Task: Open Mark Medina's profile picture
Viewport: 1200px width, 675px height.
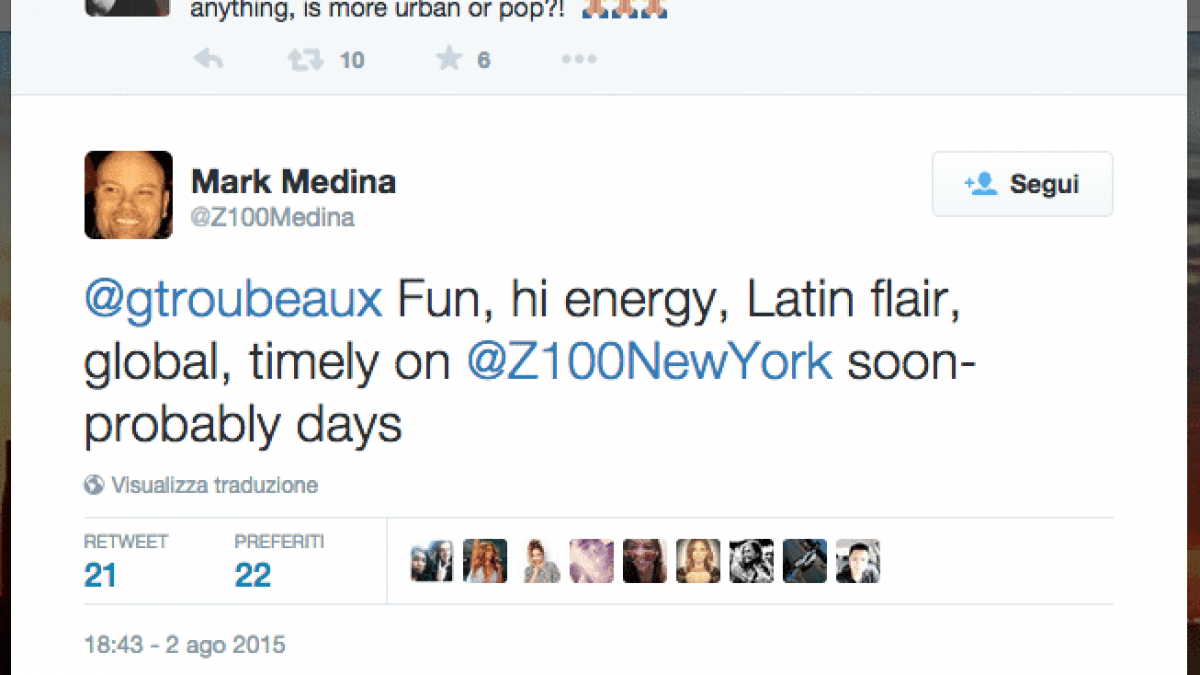Action: [x=128, y=195]
